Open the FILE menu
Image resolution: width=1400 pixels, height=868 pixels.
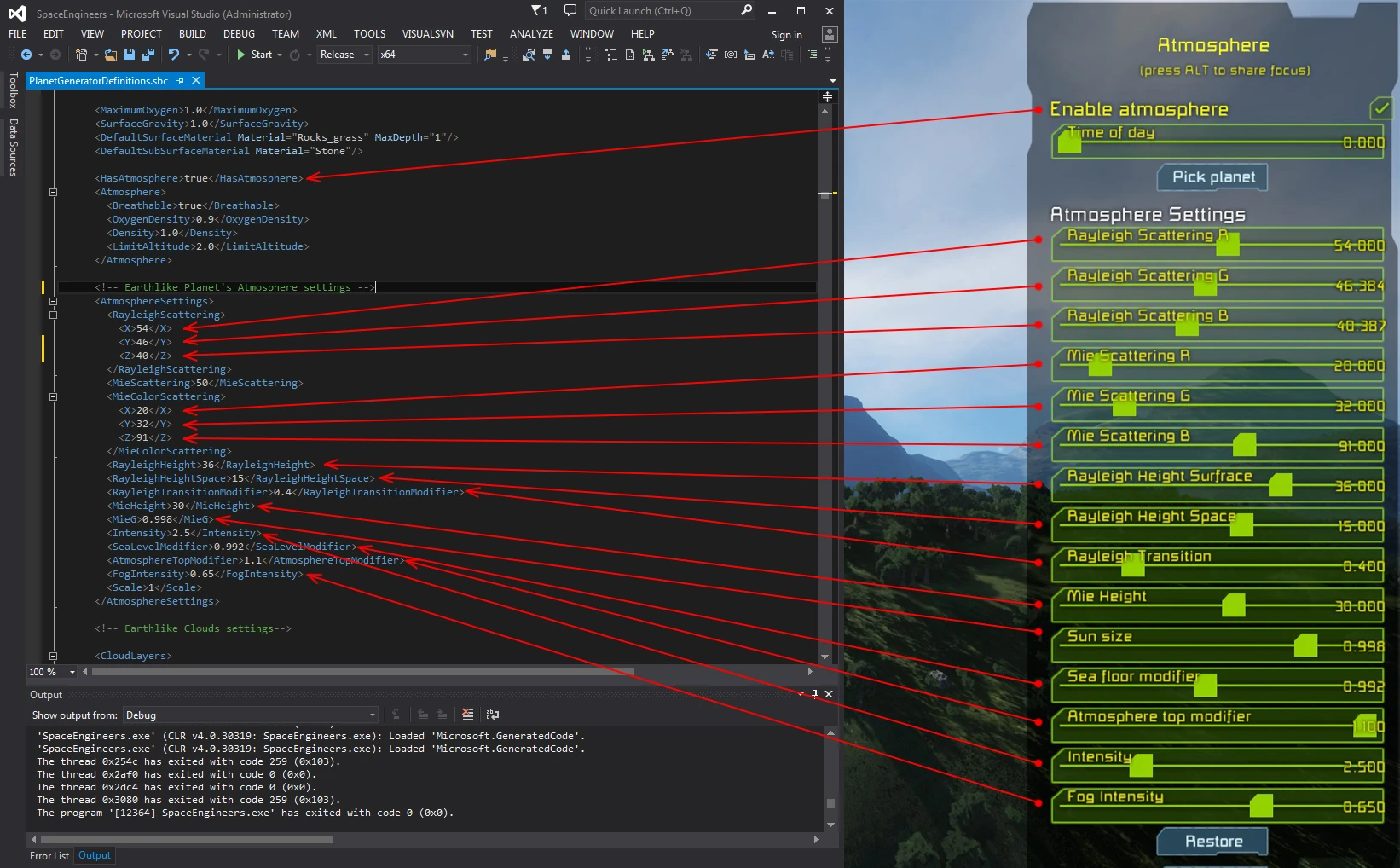tap(18, 34)
